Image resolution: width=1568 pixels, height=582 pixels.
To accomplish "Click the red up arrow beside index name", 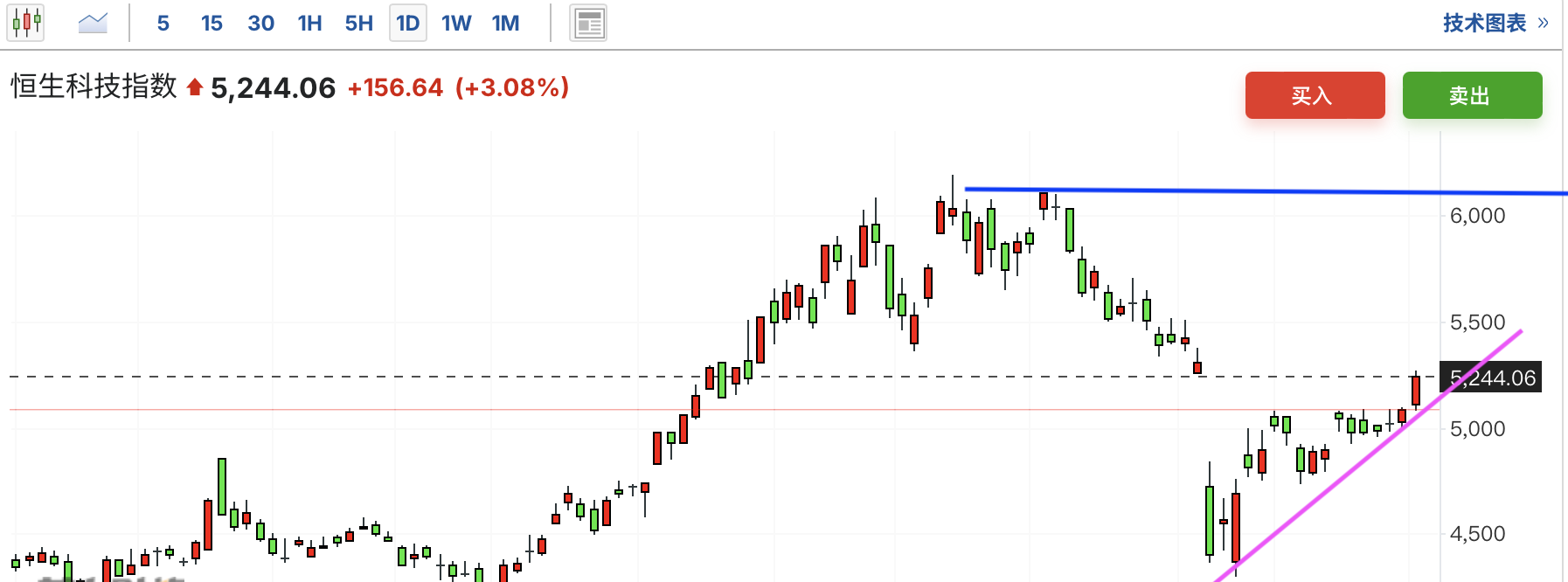I will click(195, 87).
